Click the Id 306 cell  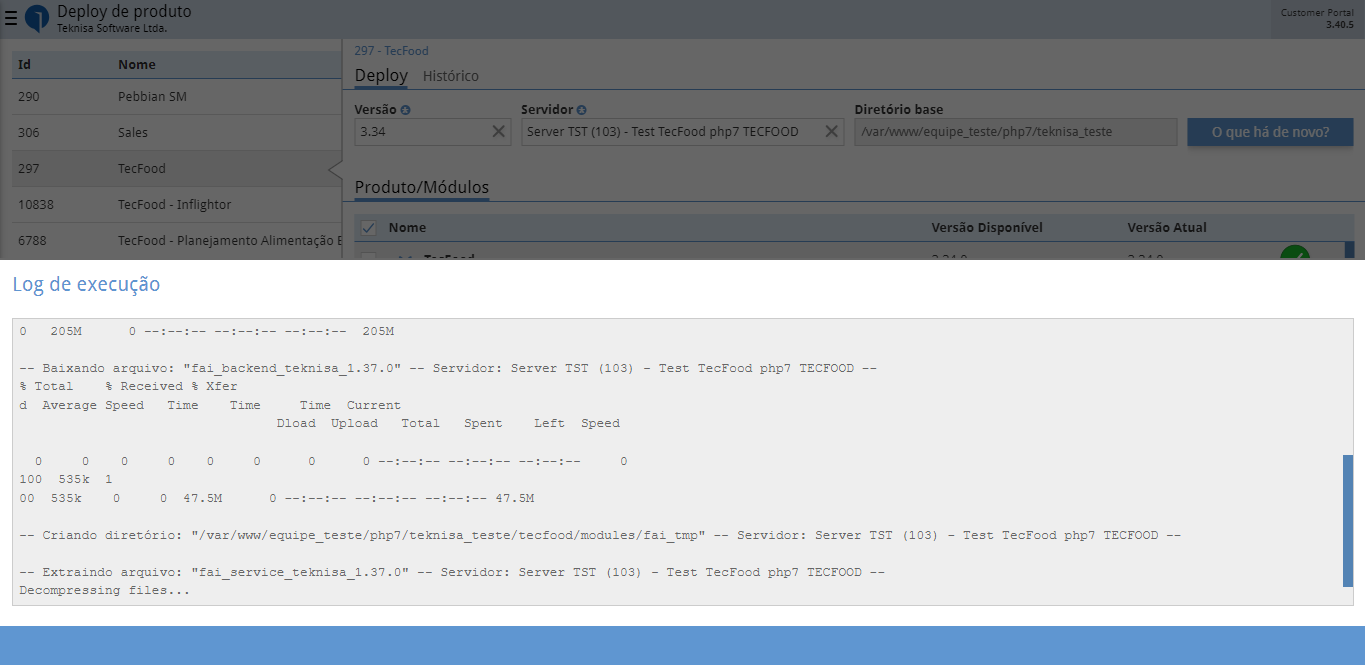click(29, 133)
